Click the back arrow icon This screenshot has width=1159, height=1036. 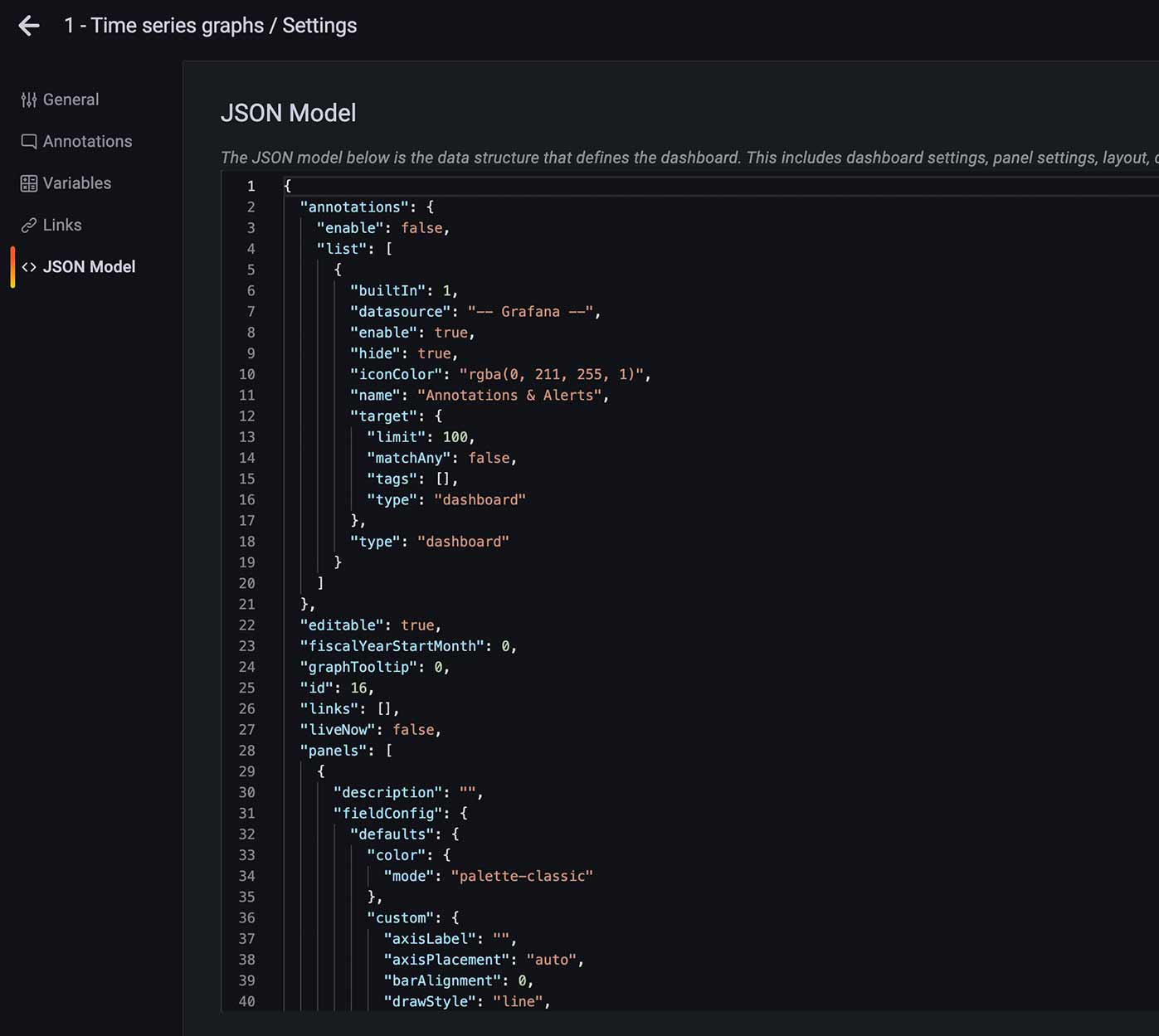pos(29,26)
